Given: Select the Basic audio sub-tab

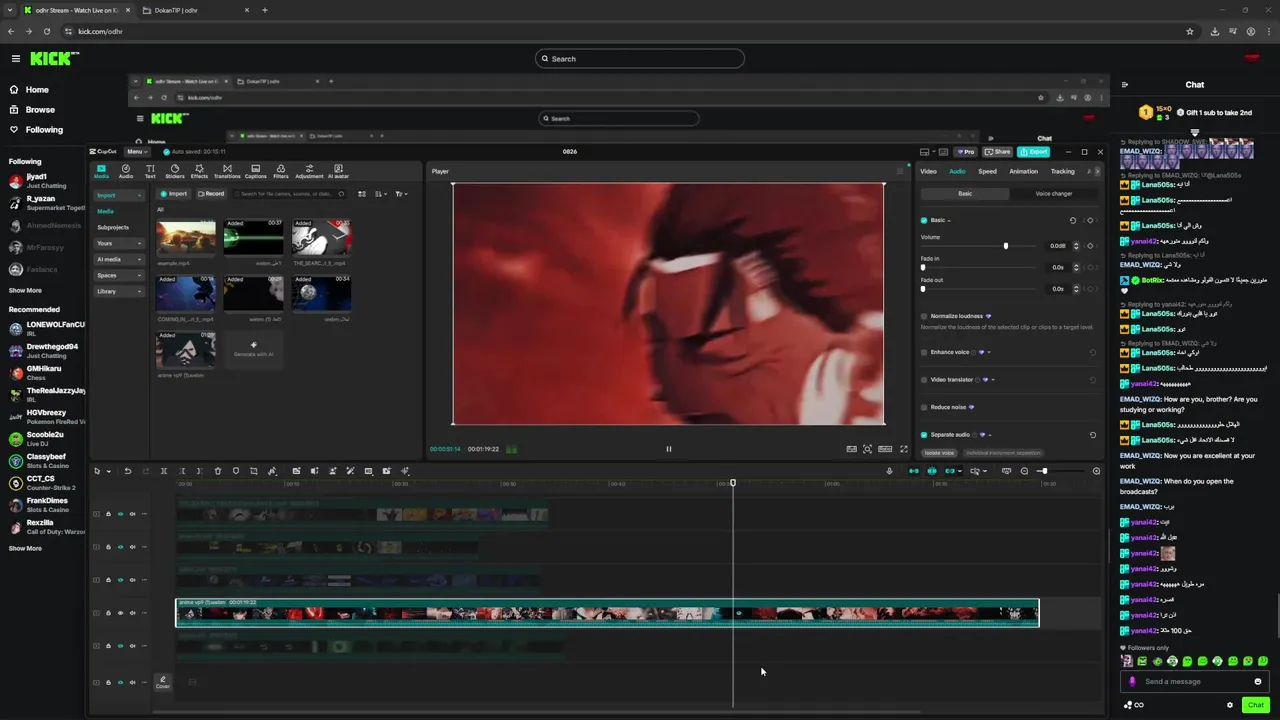Looking at the screenshot, I should [x=965, y=194].
